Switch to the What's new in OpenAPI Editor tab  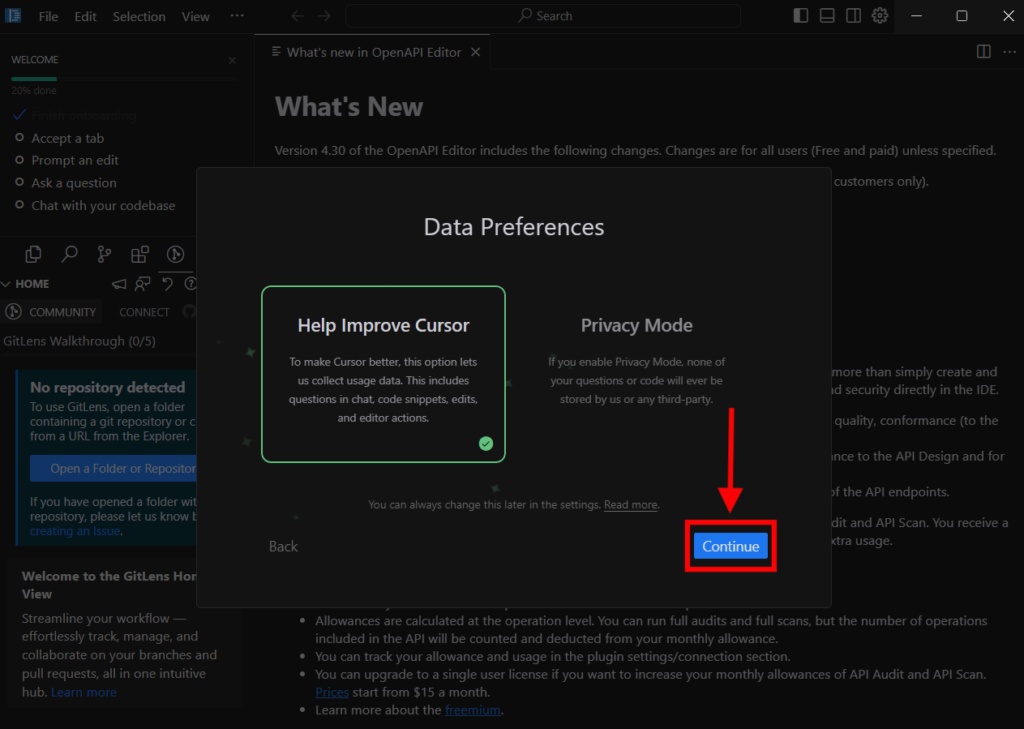pyautogui.click(x=374, y=52)
